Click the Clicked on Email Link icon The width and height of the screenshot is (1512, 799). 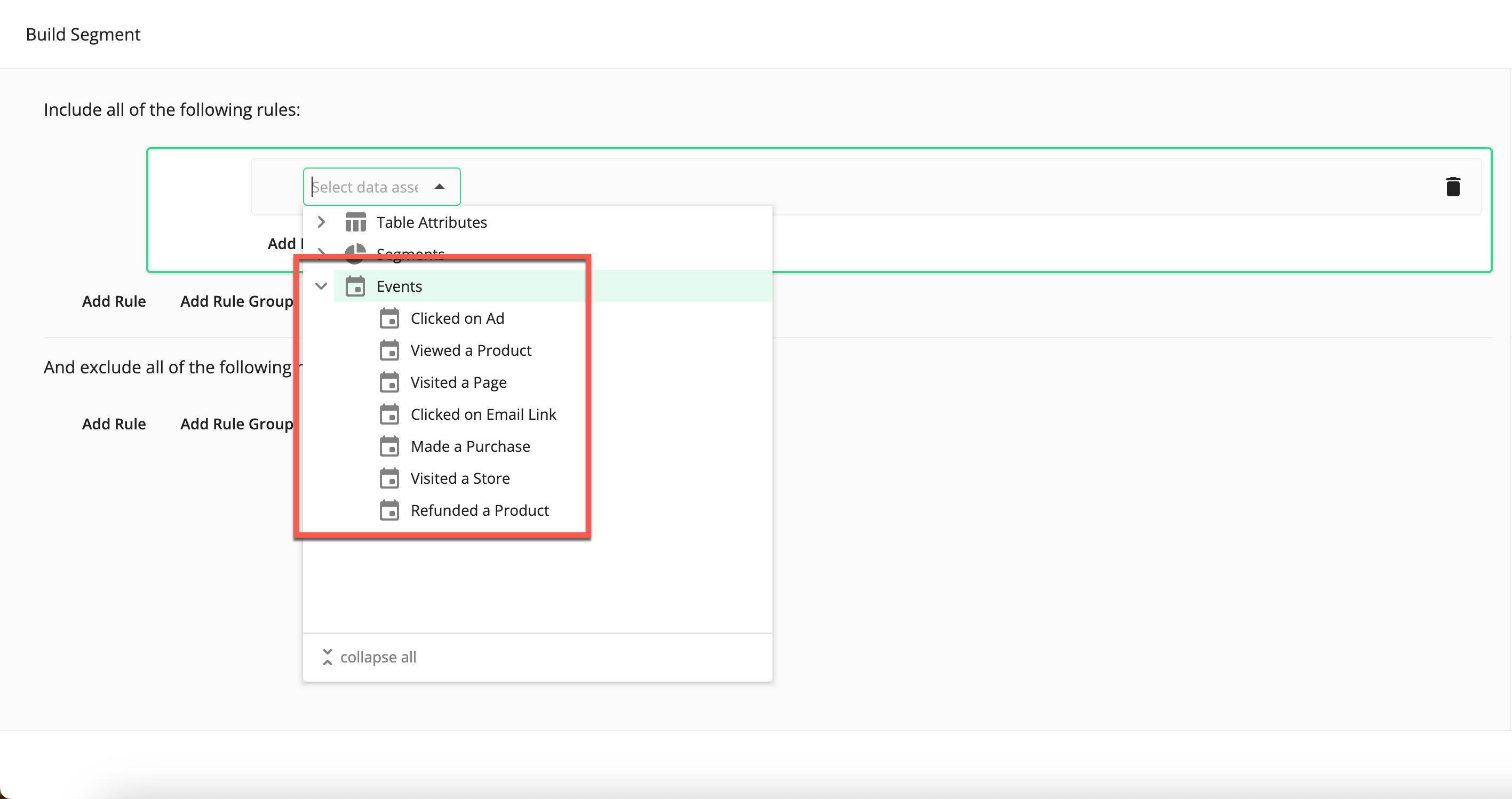[x=389, y=414]
